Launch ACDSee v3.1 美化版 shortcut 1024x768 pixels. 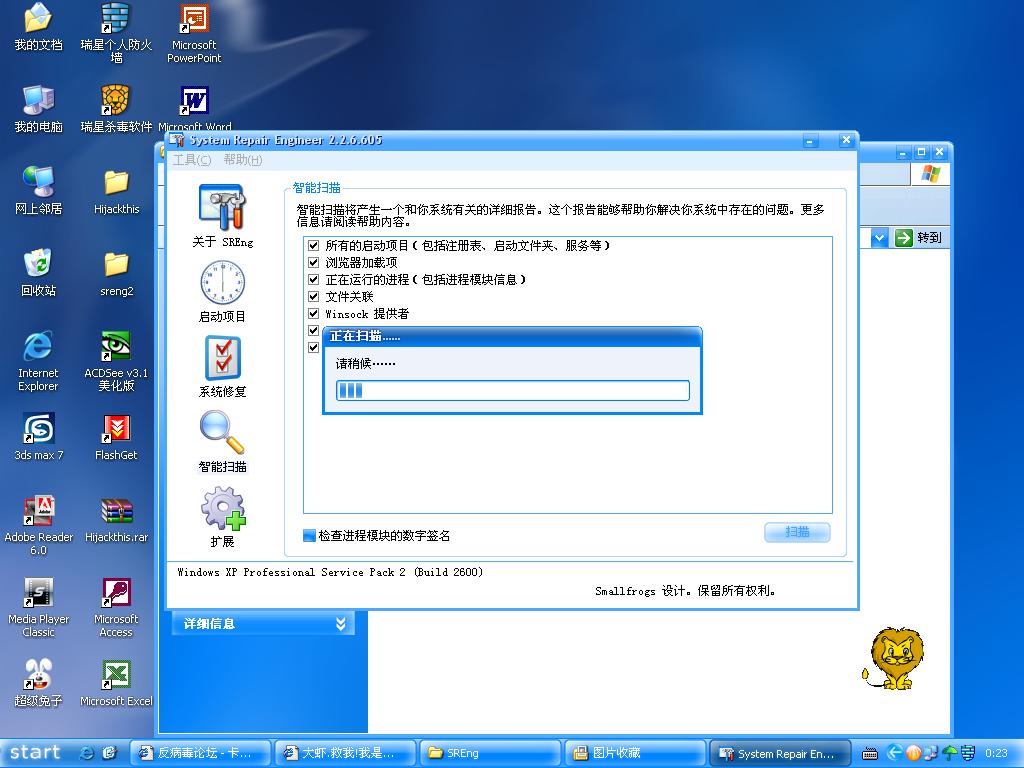[116, 362]
